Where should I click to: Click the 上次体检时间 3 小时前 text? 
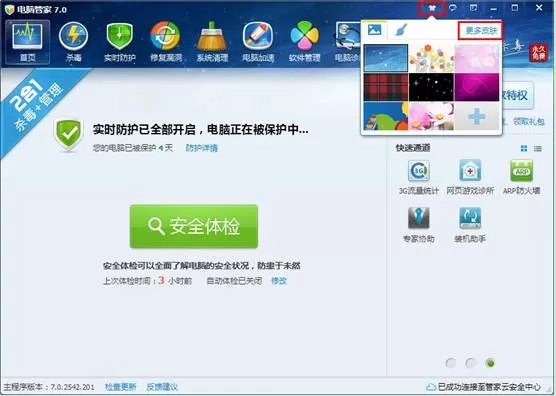(x=148, y=281)
